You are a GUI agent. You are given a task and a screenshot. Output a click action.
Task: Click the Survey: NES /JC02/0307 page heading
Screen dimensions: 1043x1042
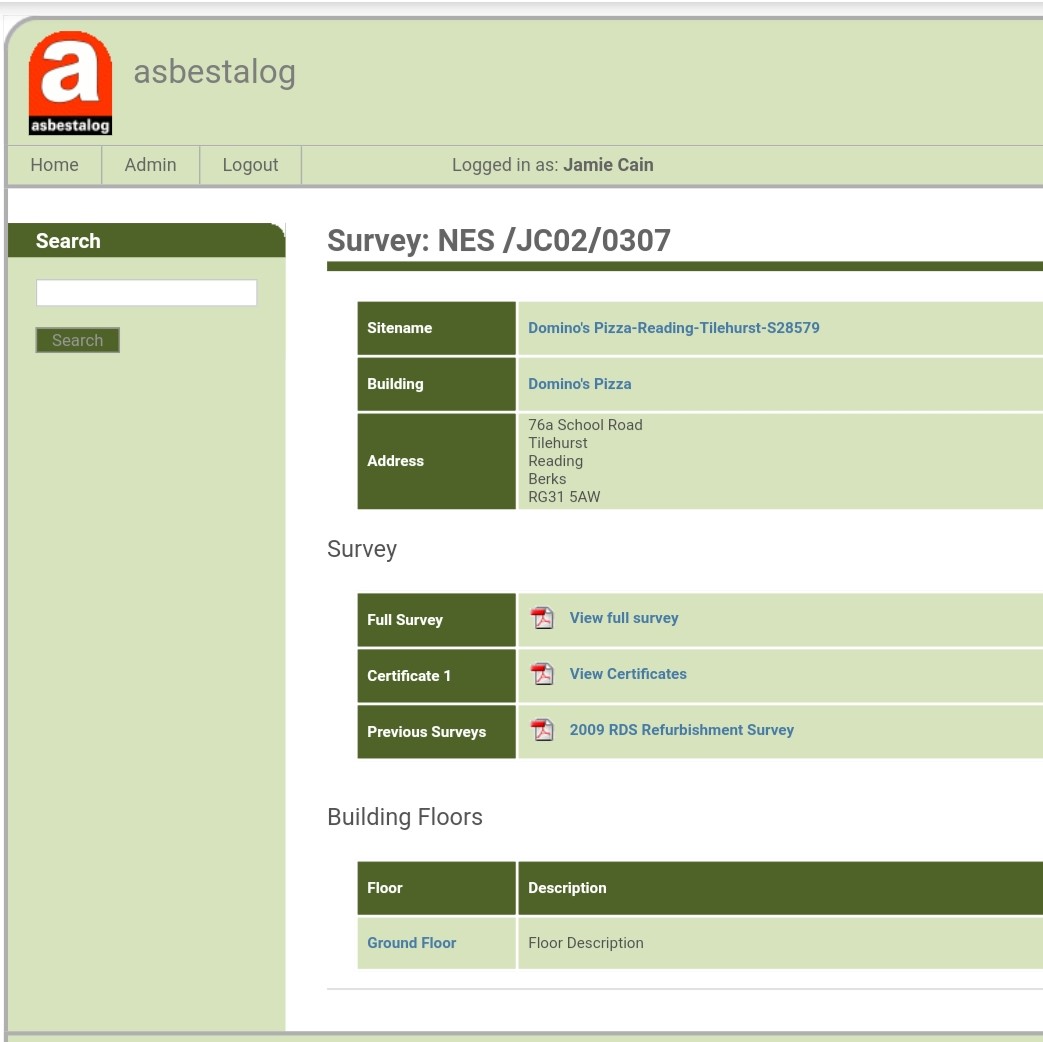pos(498,241)
